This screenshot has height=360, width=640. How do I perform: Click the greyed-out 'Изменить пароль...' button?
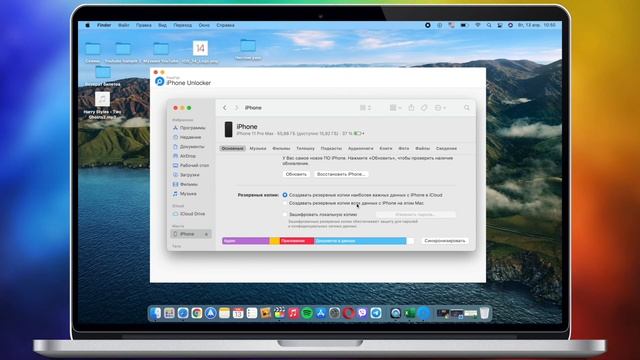click(415, 214)
